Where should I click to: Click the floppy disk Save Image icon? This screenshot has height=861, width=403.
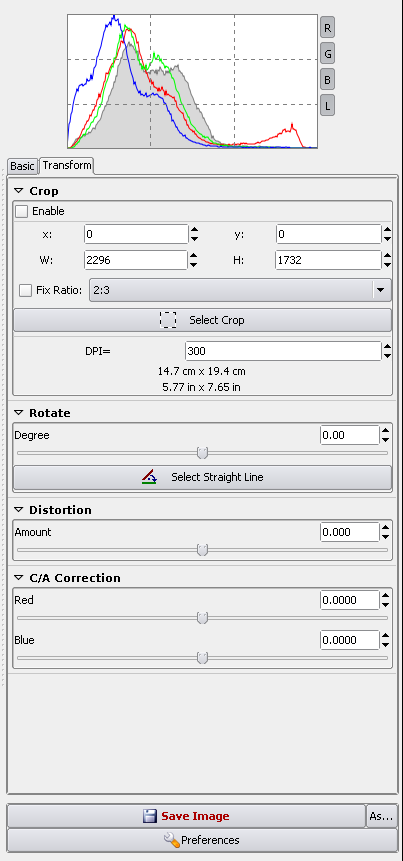click(x=150, y=816)
